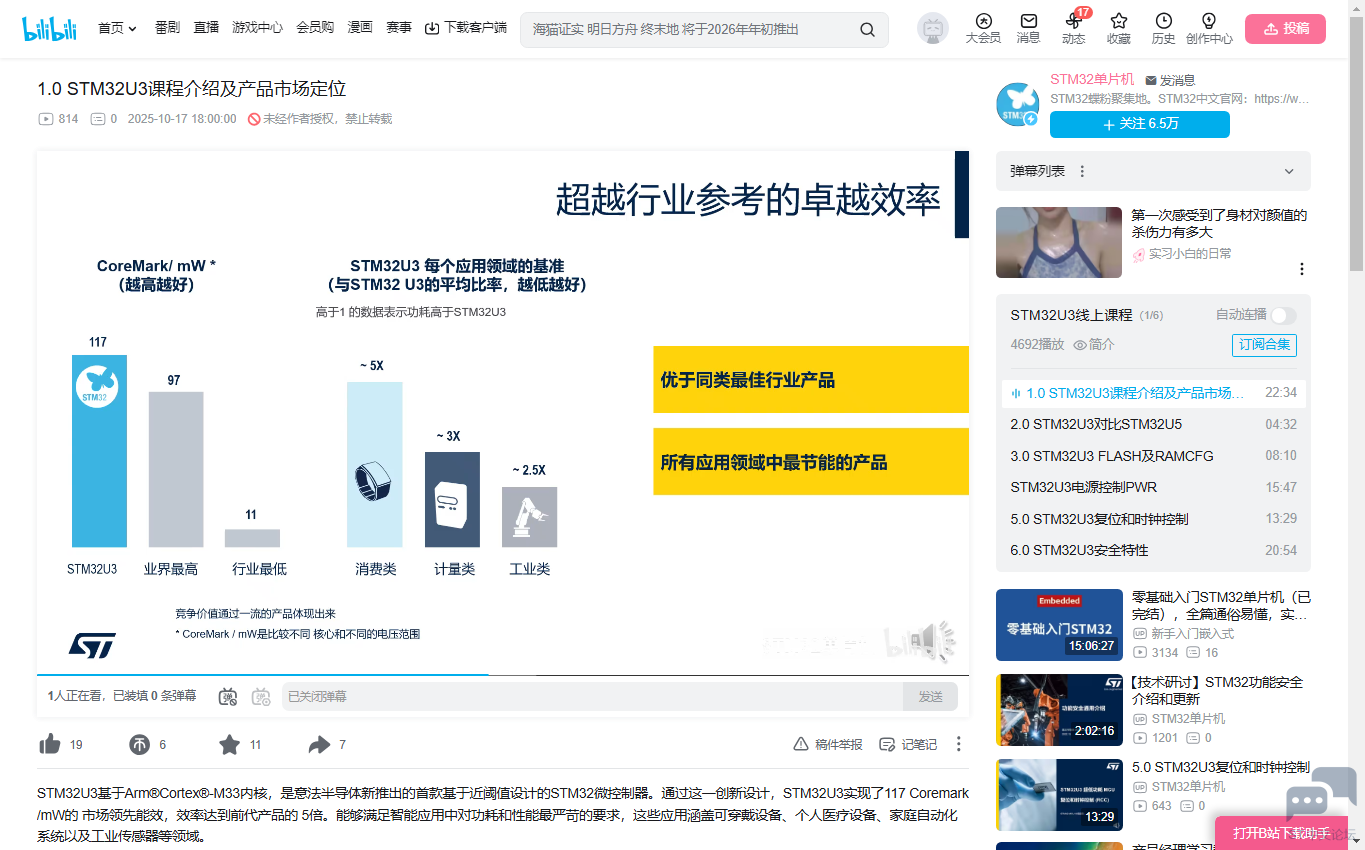
Task: Open more options beside 记笔记
Action: point(958,744)
